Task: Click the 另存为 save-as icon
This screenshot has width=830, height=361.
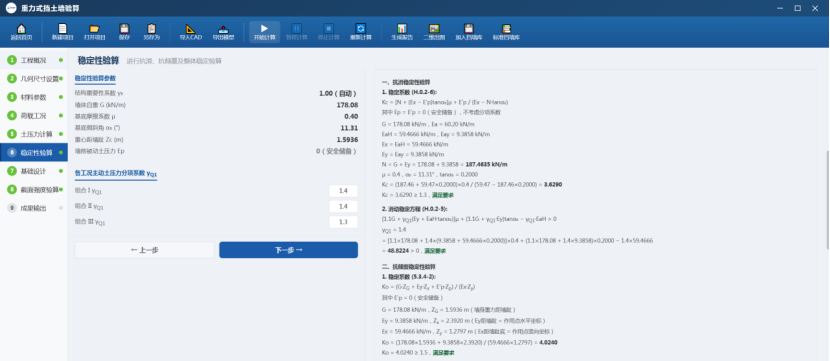Action: click(x=151, y=32)
